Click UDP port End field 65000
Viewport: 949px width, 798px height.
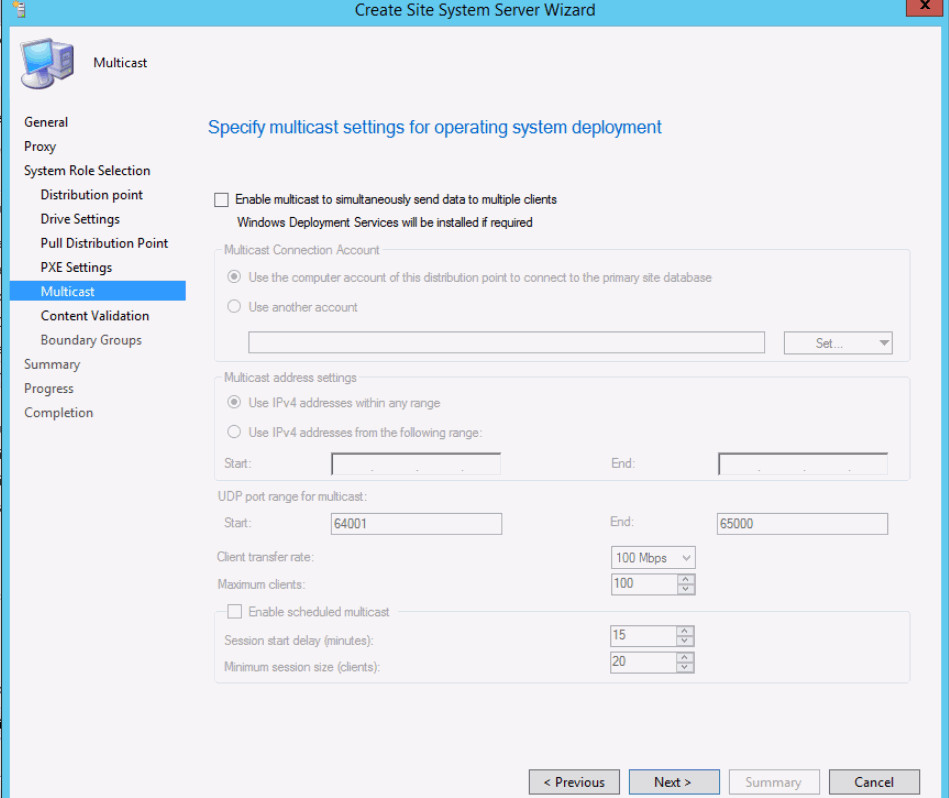[x=803, y=524]
